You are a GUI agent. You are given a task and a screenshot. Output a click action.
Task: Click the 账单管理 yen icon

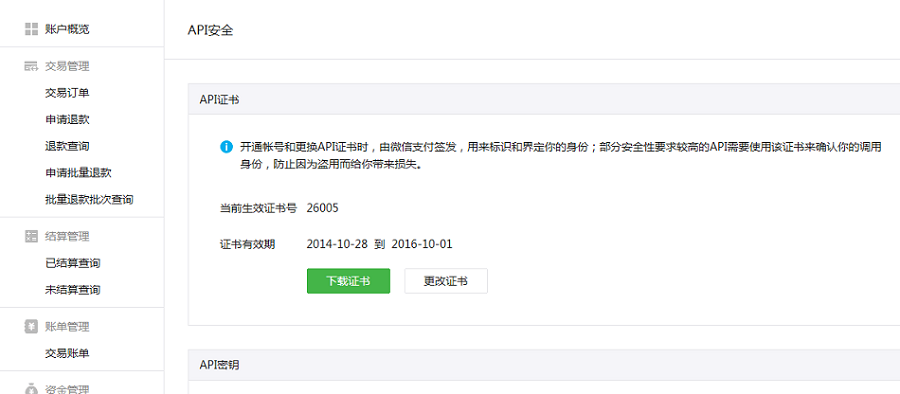point(31,327)
